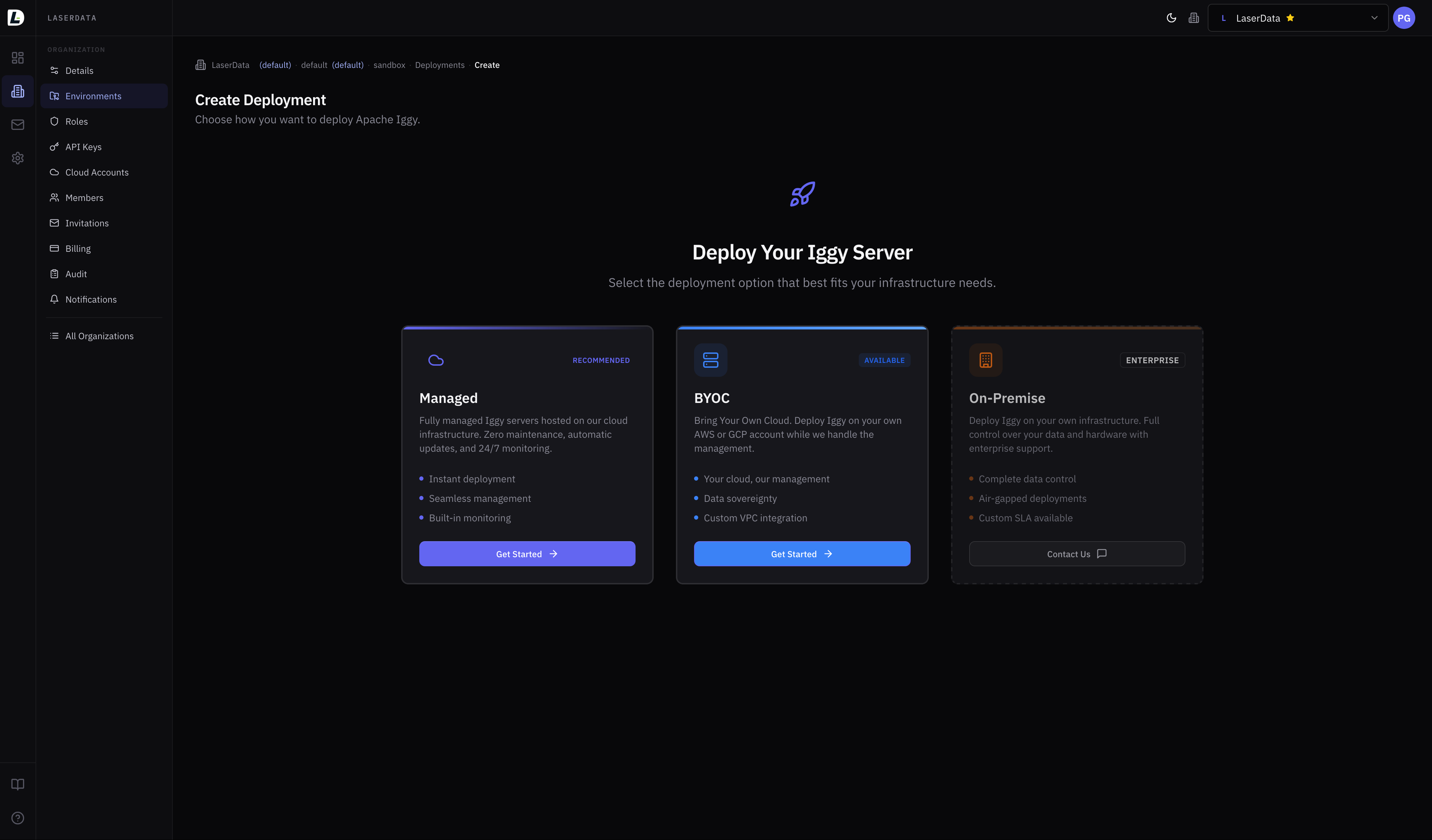Open the building icon next to the moon toggle
Image resolution: width=1432 pixels, height=840 pixels.
1193,18
